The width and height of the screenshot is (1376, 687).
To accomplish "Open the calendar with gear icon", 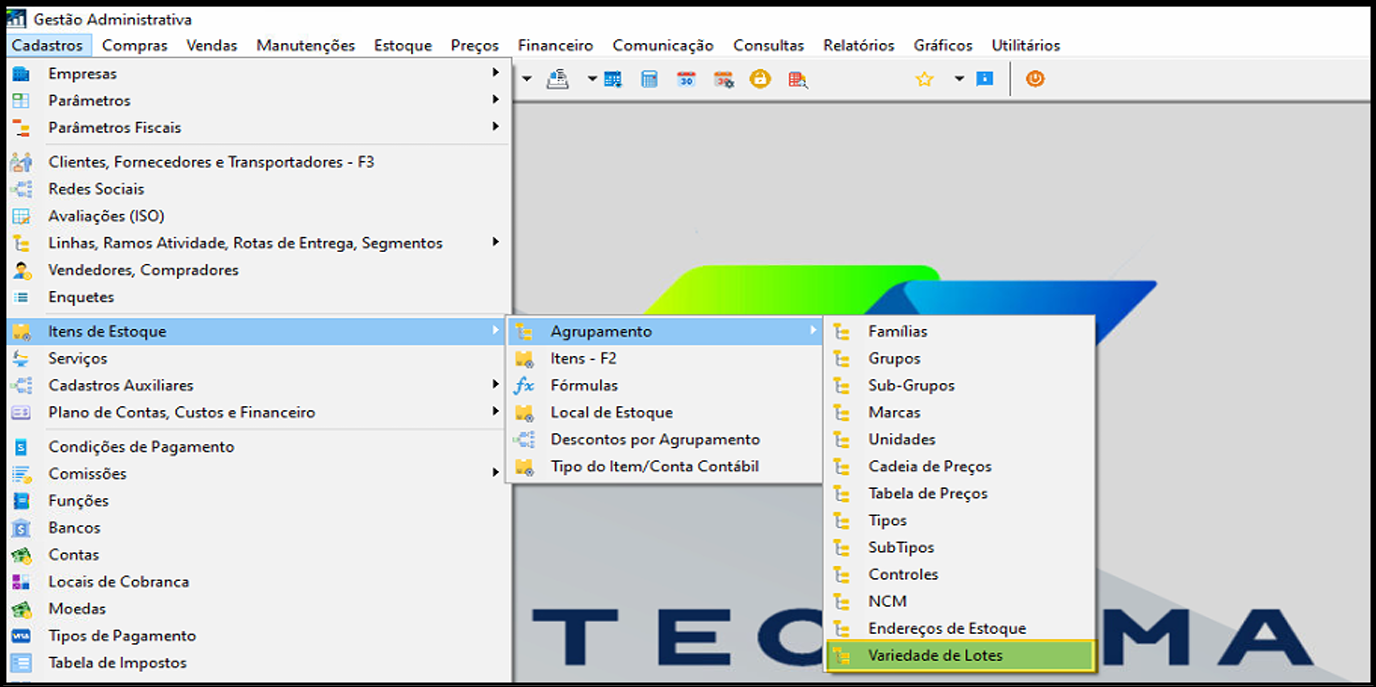I will [724, 79].
